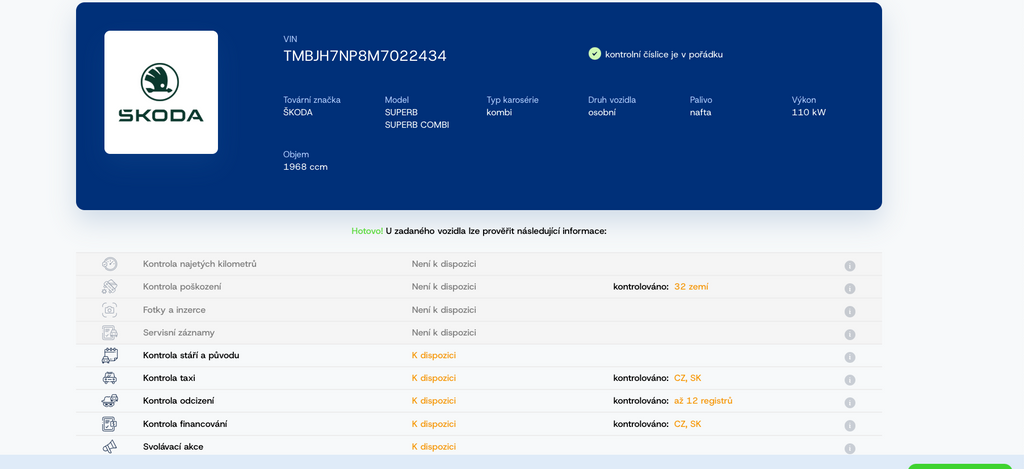Click the 'Kontrola poškození' label
Image resolution: width=1024 pixels, height=469 pixels.
pyautogui.click(x=180, y=287)
